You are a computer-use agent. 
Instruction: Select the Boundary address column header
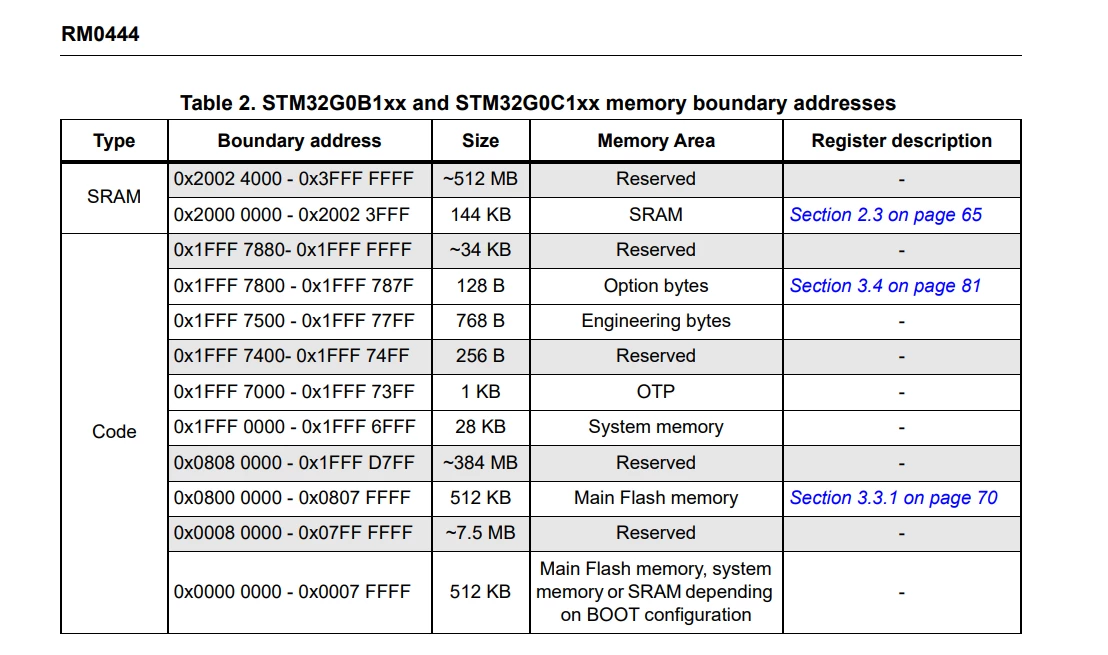click(300, 141)
